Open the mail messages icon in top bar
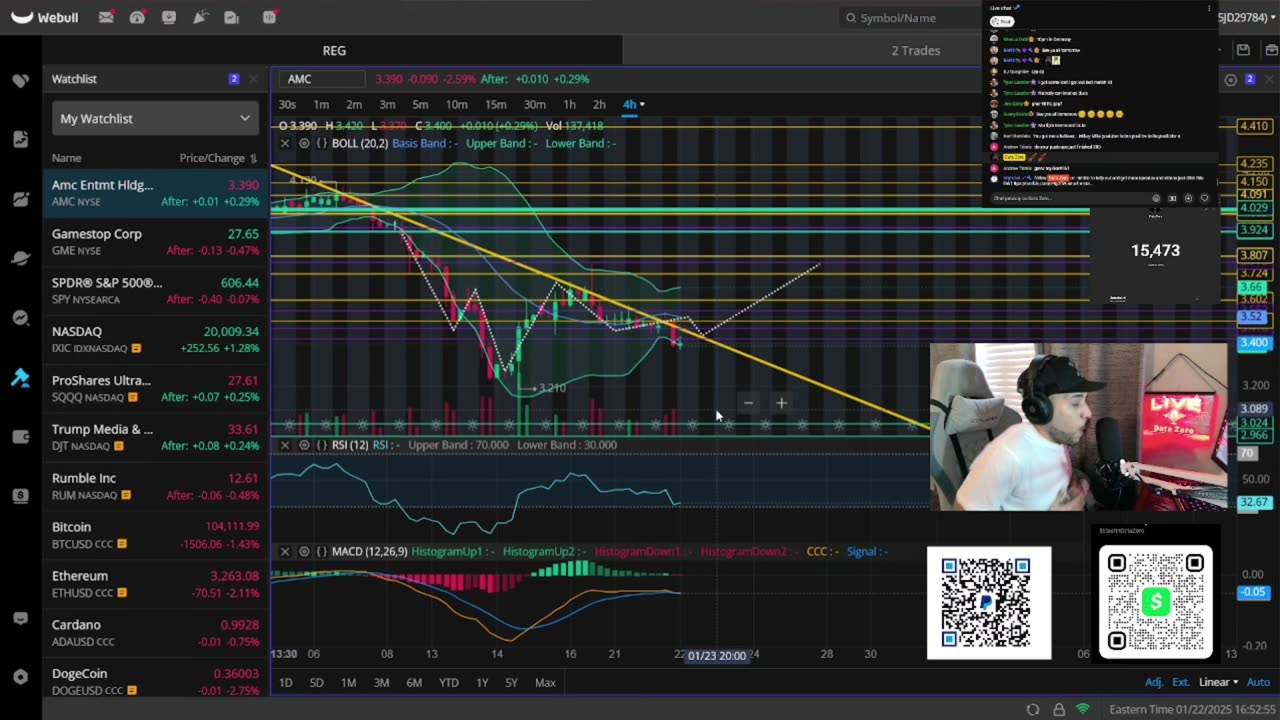This screenshot has height=720, width=1280. click(x=105, y=17)
